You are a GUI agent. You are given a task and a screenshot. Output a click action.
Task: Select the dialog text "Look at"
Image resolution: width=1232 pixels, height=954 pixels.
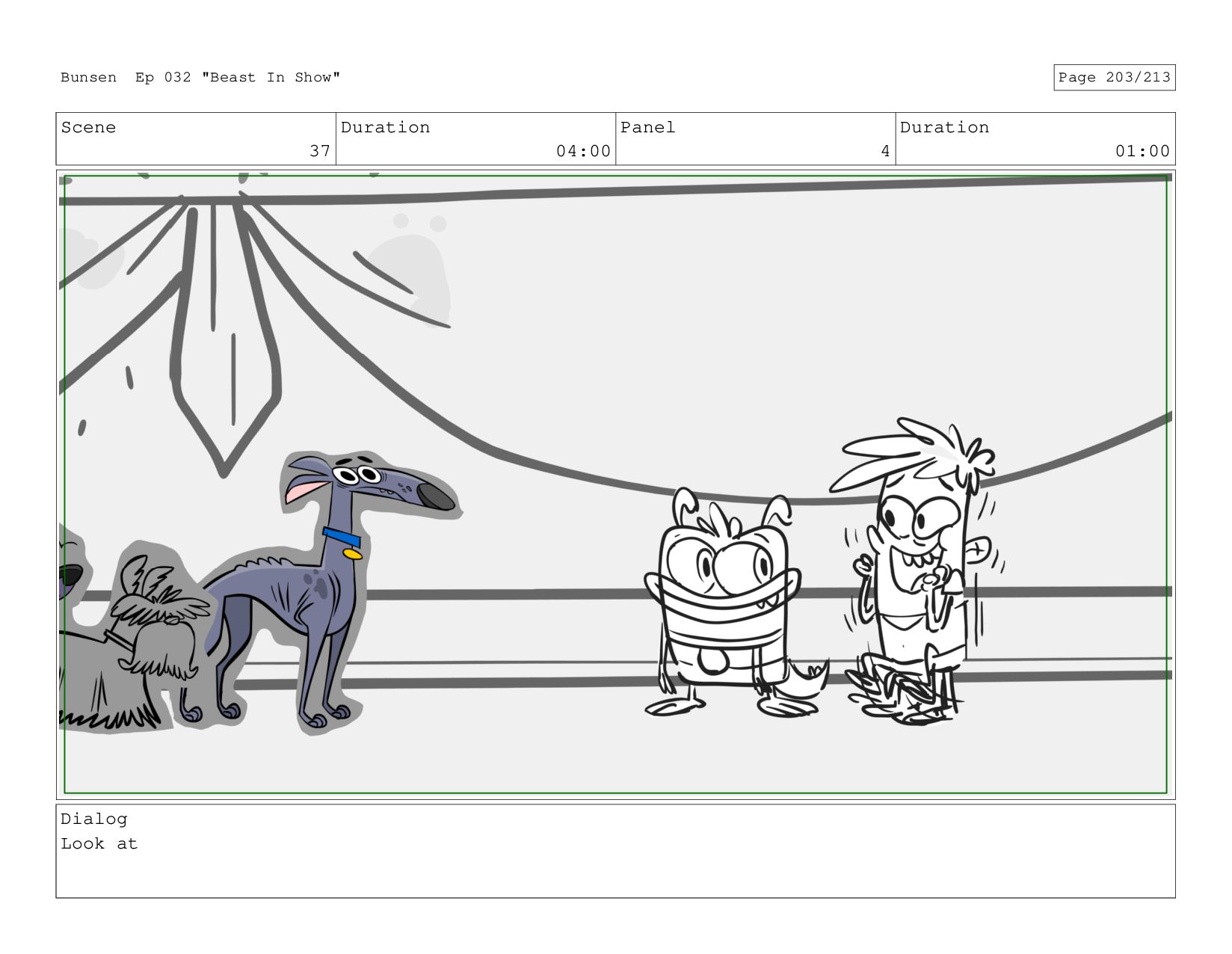tap(99, 844)
